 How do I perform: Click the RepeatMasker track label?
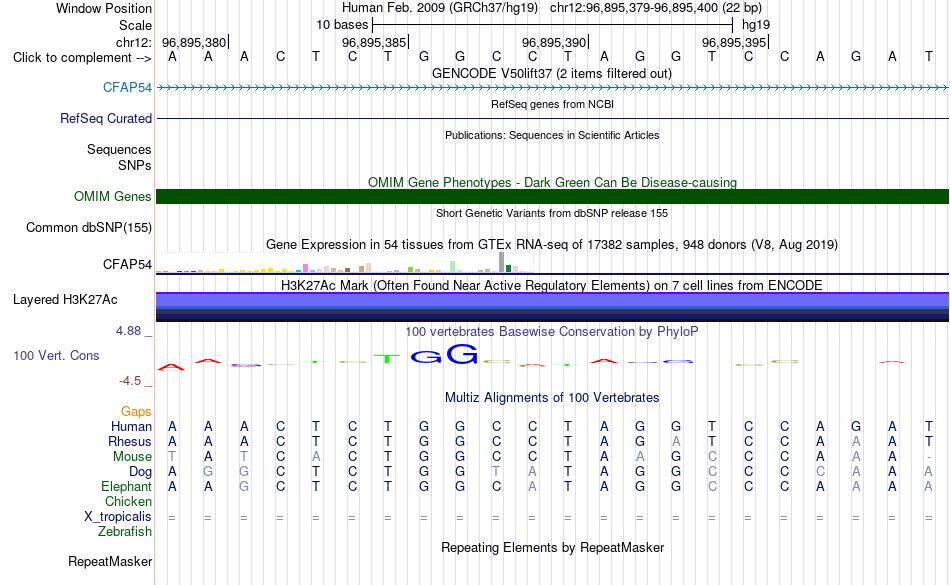pyautogui.click(x=110, y=561)
